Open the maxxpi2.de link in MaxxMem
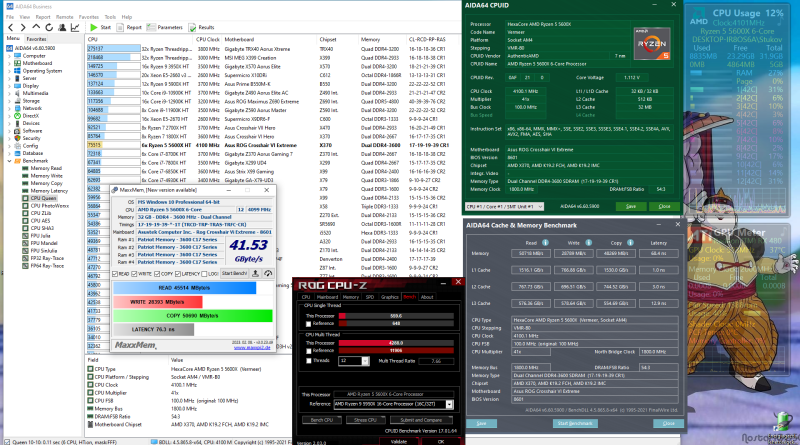Viewport: 800px width, 445px height. 252,347
